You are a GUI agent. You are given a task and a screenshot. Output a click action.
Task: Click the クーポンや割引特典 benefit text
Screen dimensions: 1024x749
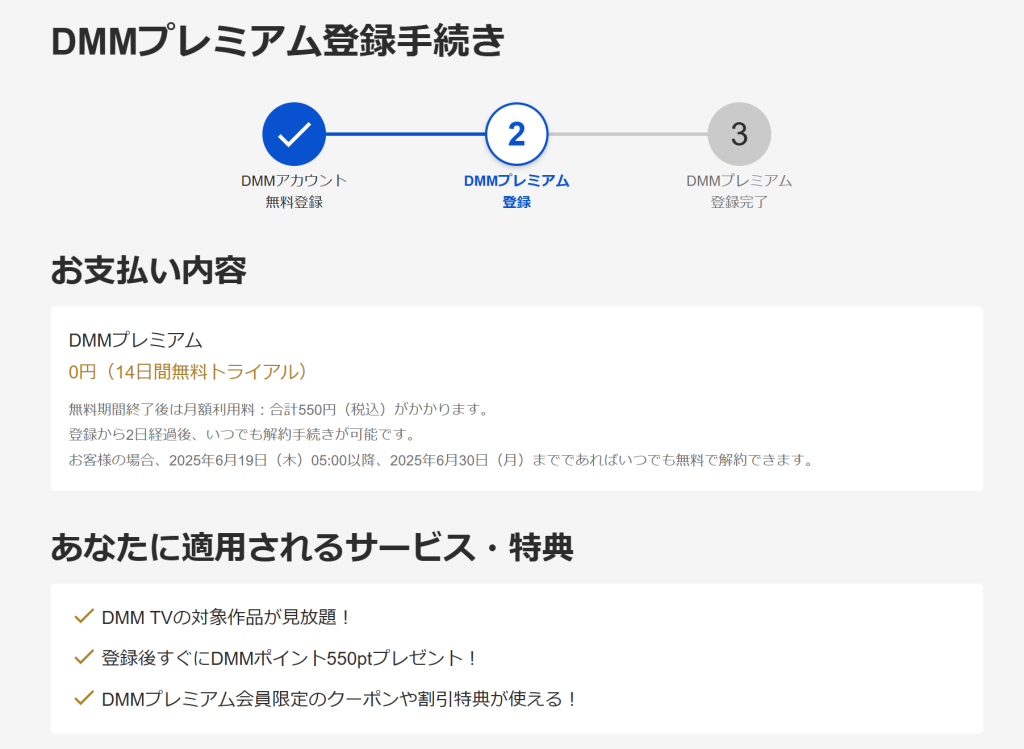click(340, 699)
